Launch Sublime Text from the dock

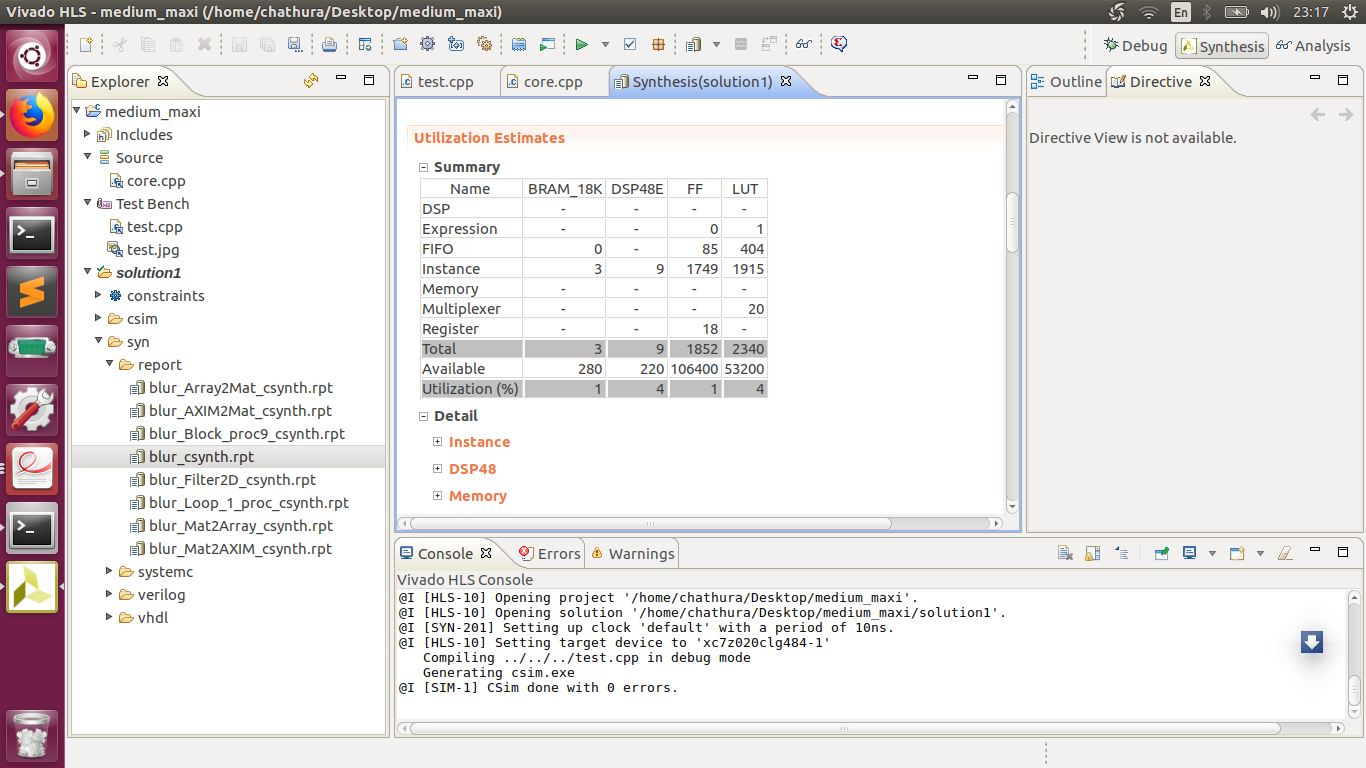32,292
